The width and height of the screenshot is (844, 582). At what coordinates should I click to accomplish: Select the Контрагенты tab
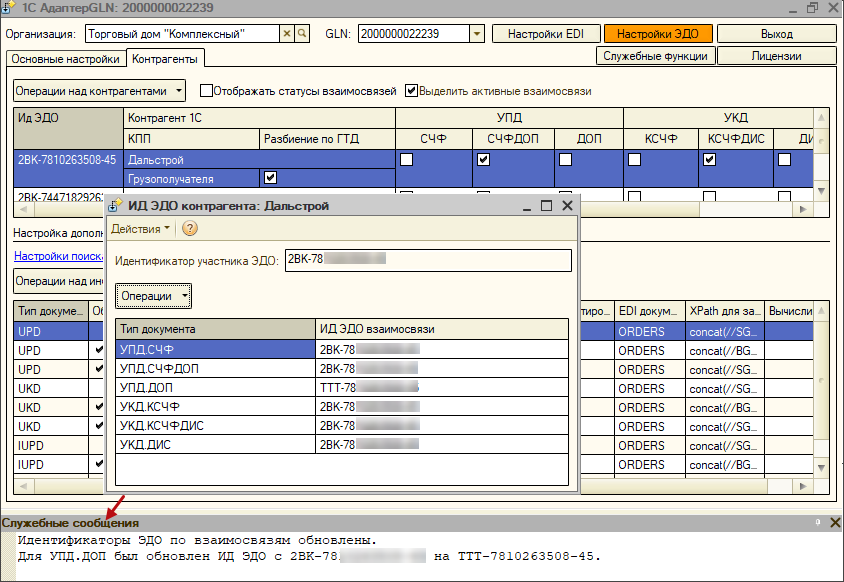click(165, 59)
